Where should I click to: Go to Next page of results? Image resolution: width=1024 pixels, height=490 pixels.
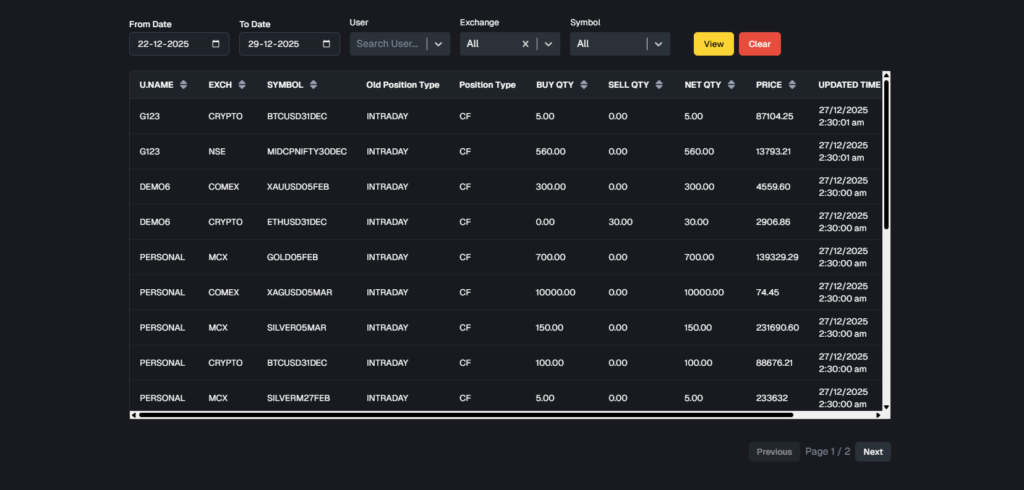(x=872, y=452)
